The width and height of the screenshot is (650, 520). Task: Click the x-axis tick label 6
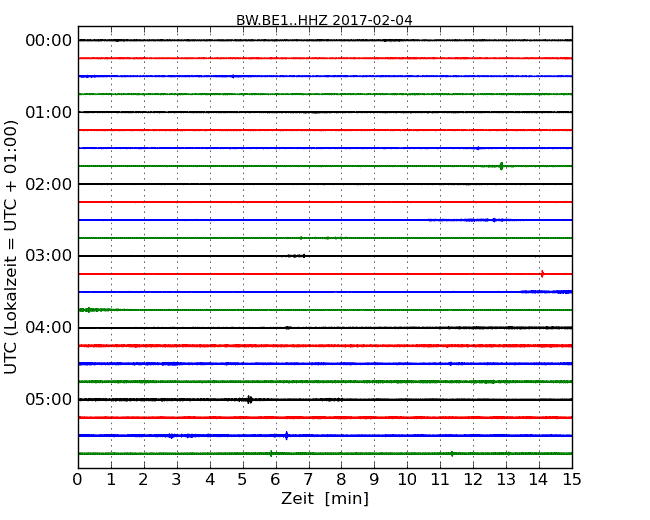pyautogui.click(x=275, y=480)
